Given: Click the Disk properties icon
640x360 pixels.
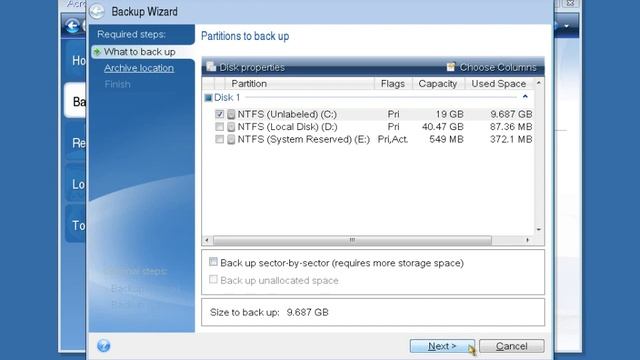Looking at the screenshot, I should (211, 67).
